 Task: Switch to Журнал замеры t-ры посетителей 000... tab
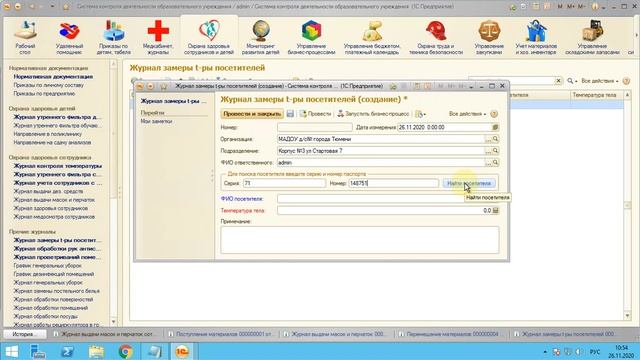(565, 334)
